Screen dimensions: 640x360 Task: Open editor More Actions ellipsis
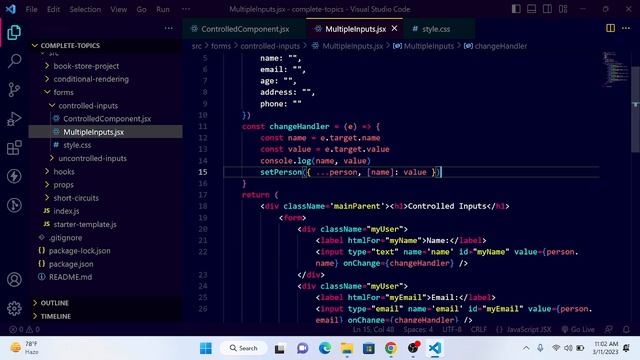point(626,28)
